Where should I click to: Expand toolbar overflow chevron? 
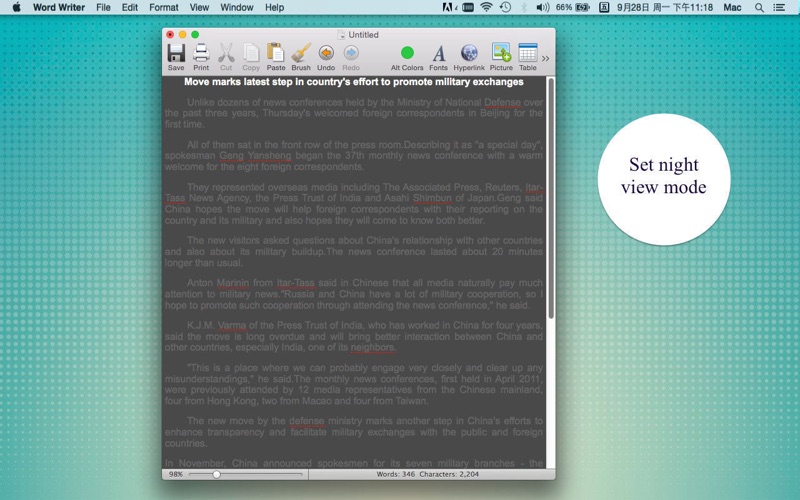(545, 58)
